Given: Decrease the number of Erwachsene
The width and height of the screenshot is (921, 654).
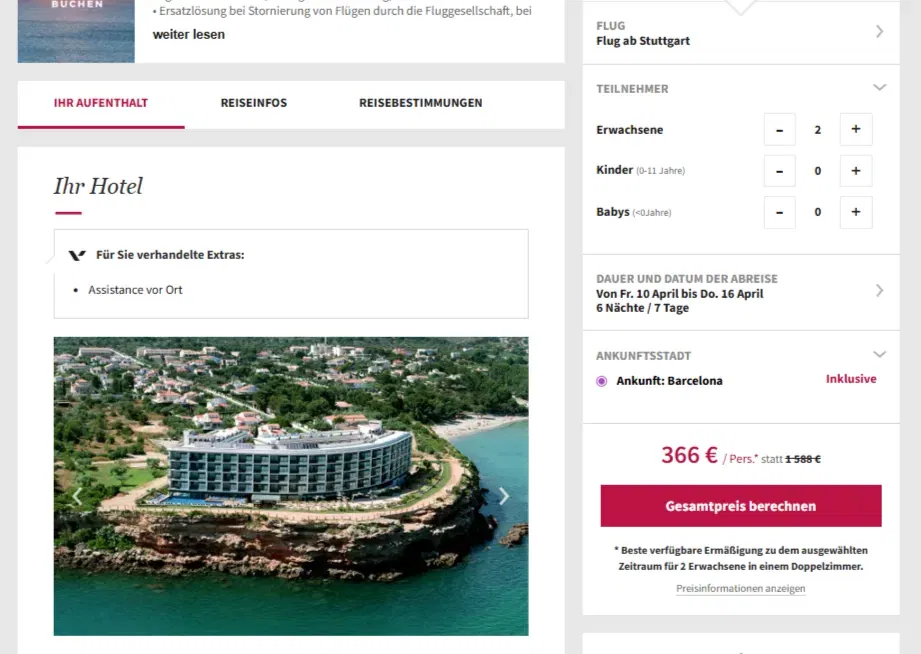Looking at the screenshot, I should (779, 130).
